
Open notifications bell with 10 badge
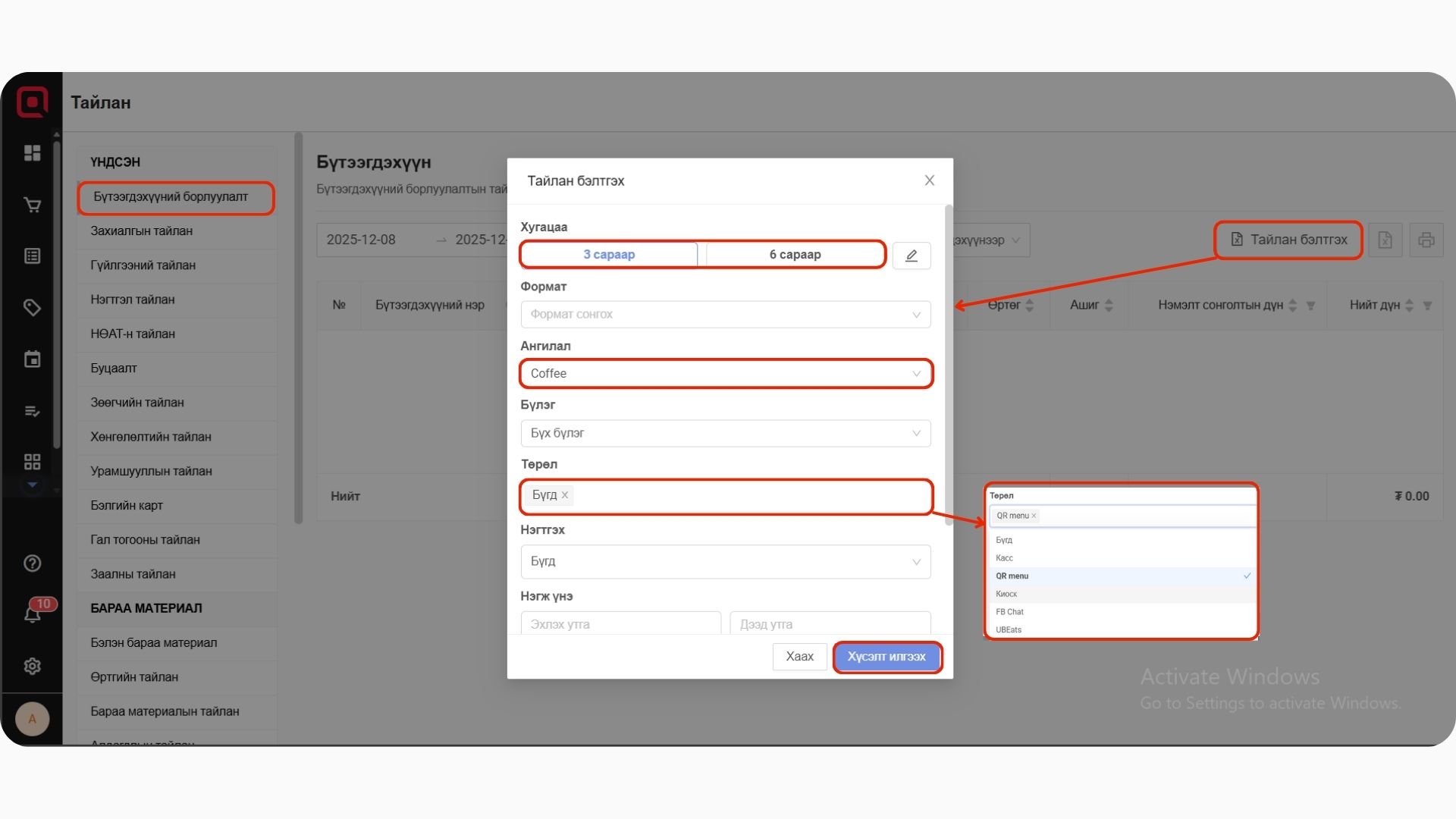pos(32,614)
